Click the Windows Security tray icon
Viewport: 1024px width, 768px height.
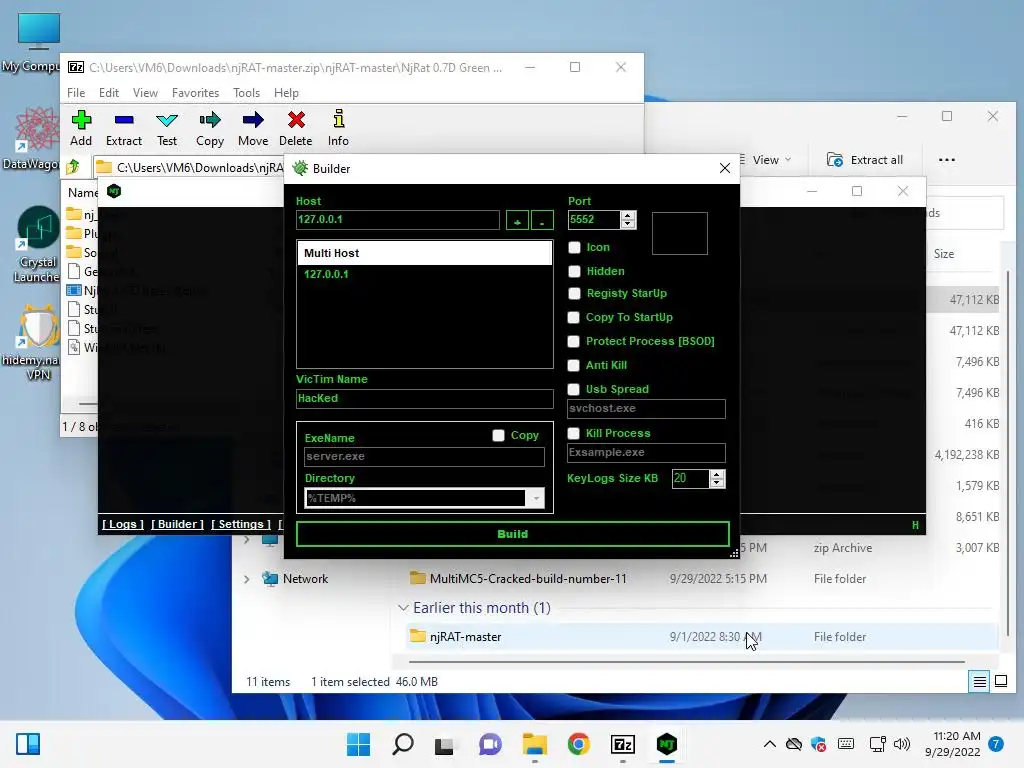click(818, 744)
